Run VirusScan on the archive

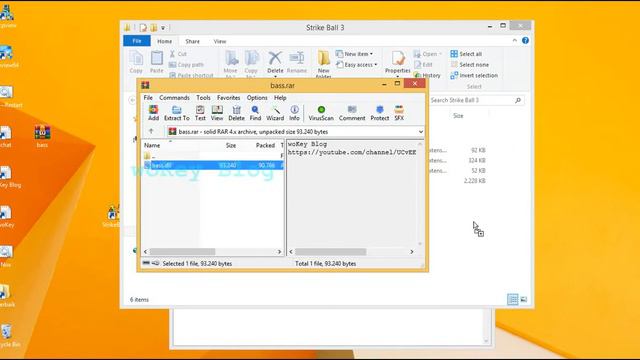[321, 113]
